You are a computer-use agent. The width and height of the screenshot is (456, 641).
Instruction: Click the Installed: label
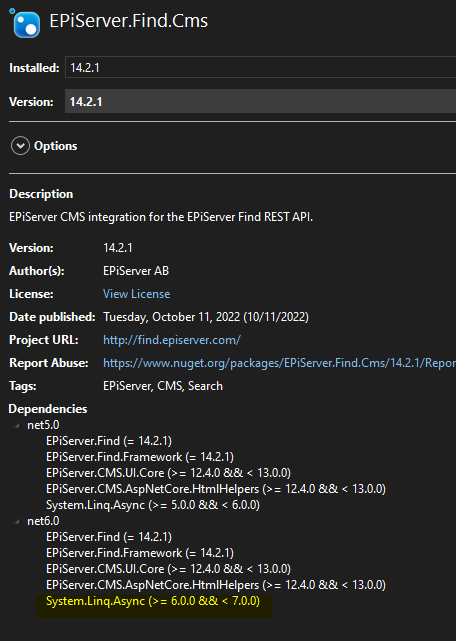pos(34,68)
